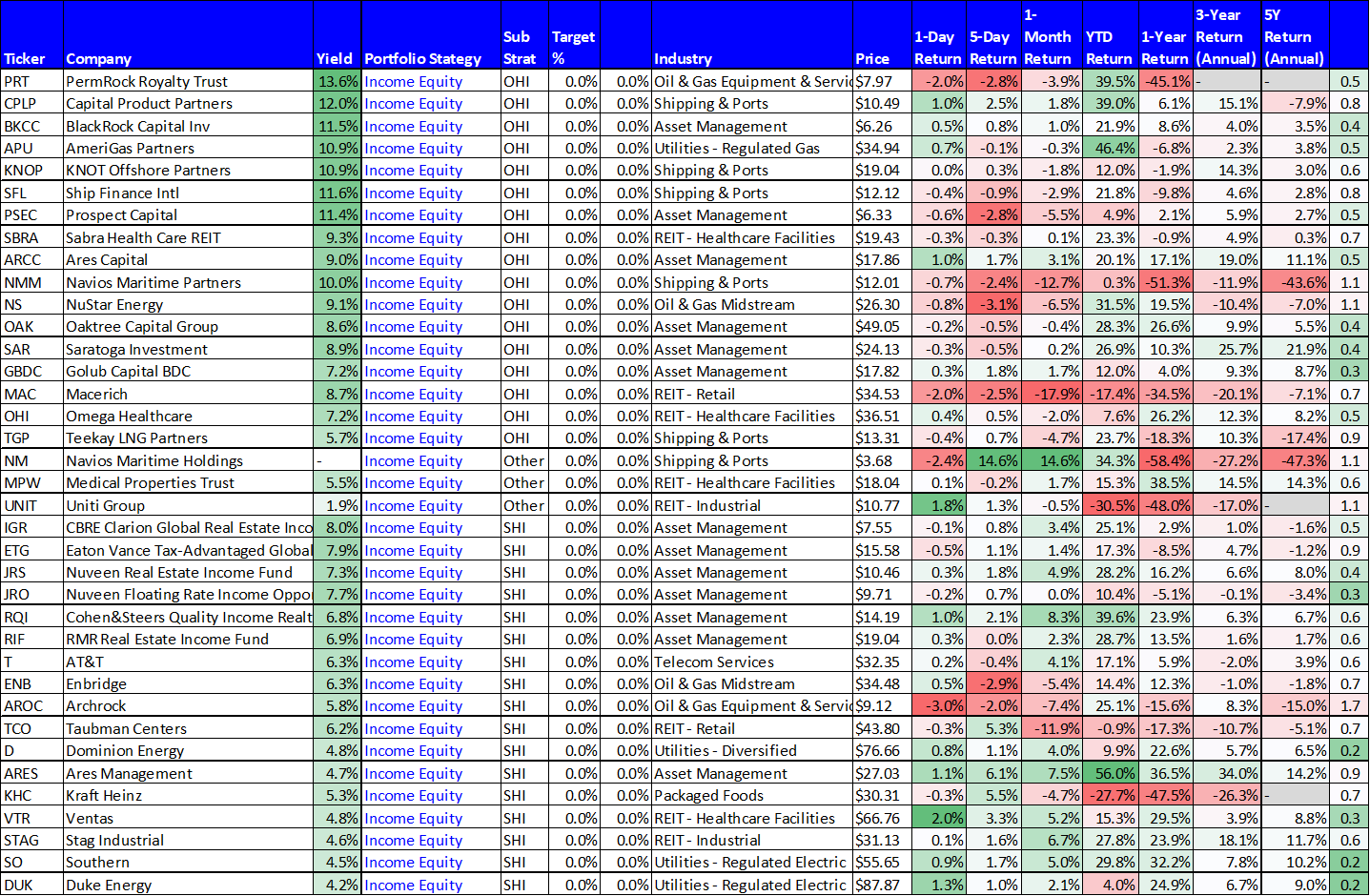This screenshot has width=1370, height=896.
Task: Click company cell Ventas
Action: pos(188,819)
